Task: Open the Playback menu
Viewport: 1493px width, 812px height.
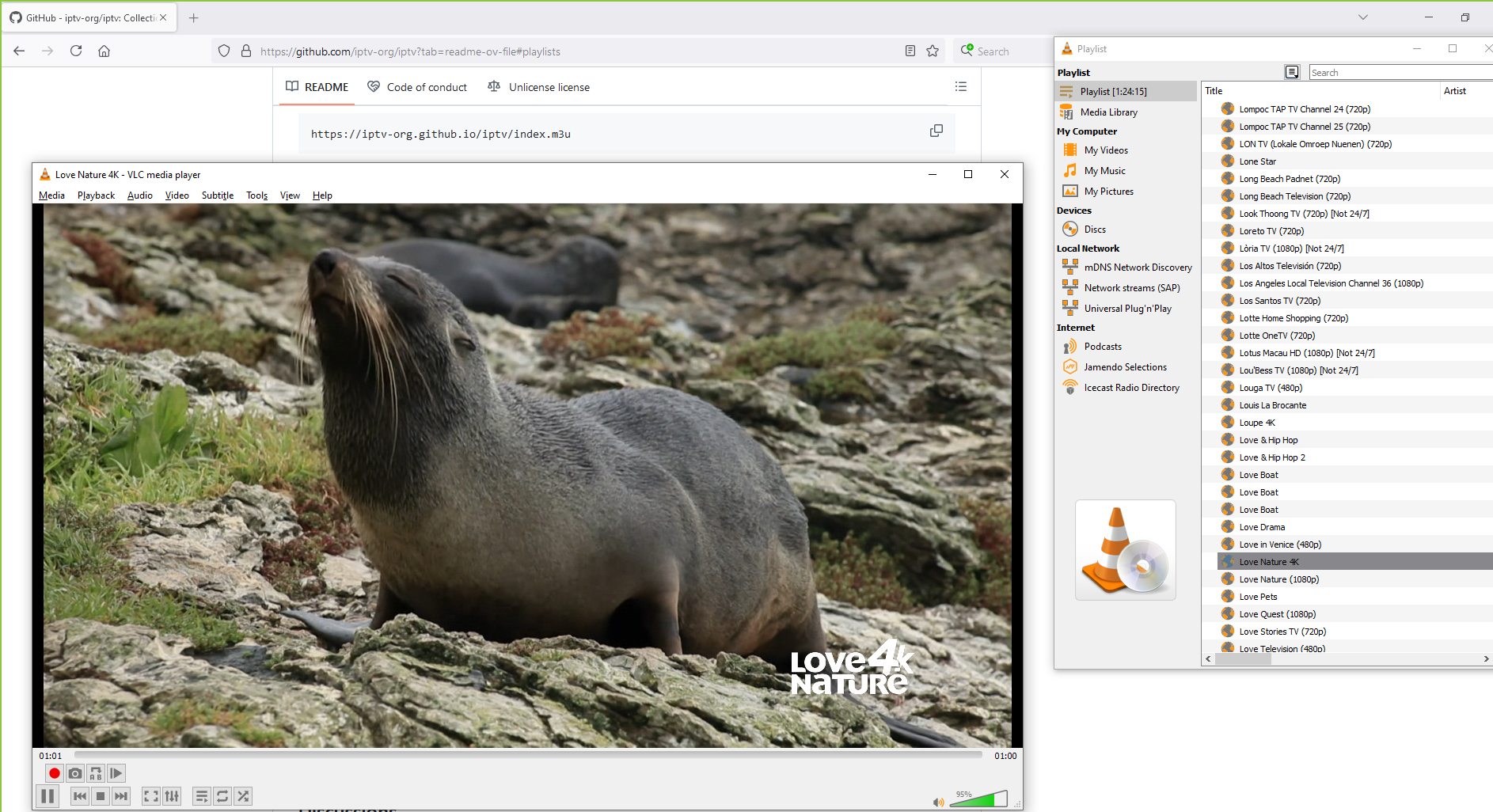Action: tap(97, 195)
